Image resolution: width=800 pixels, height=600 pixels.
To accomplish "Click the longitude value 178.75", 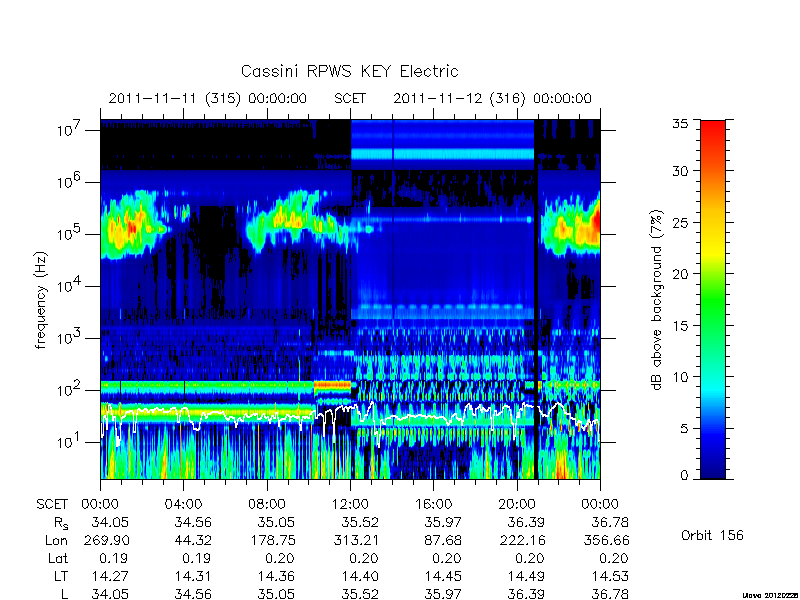I will [x=272, y=540].
